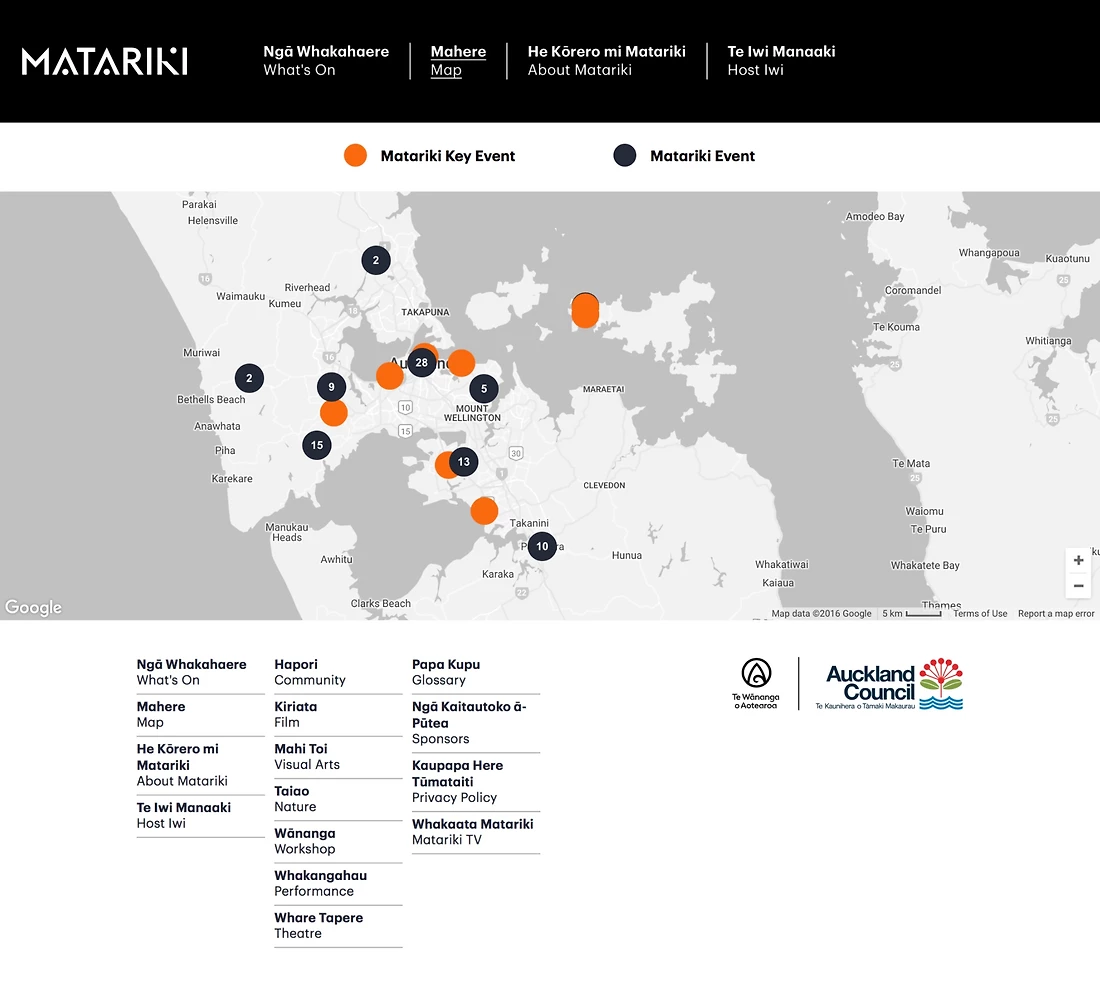Click Report a map error

point(1055,613)
